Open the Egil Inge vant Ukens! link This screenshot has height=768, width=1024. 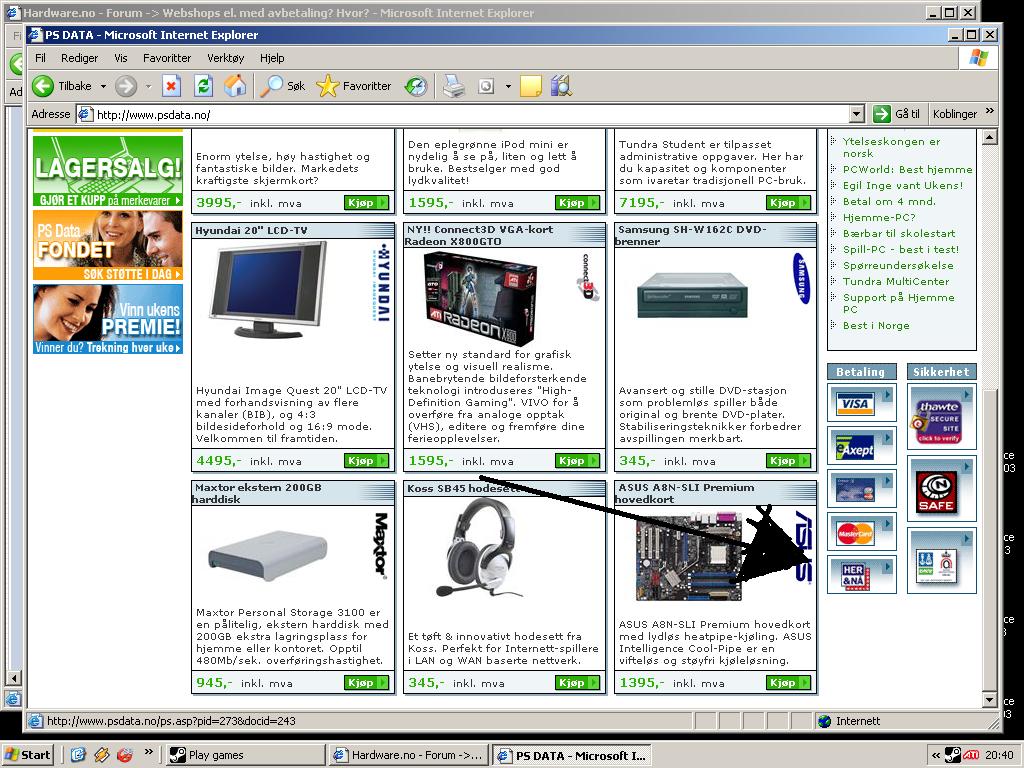(x=903, y=185)
